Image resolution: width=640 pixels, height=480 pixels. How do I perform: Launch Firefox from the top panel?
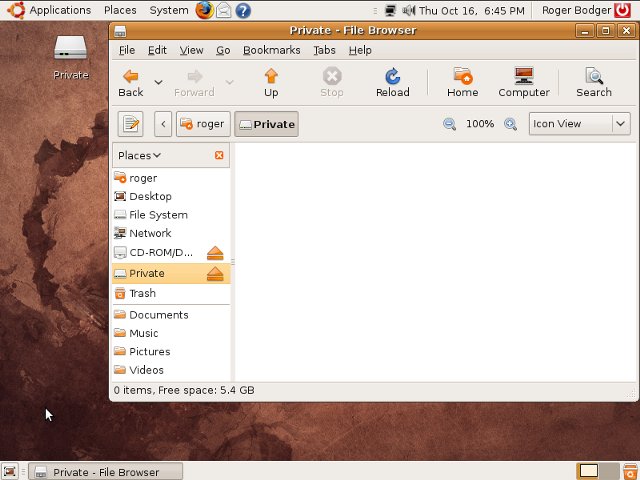click(204, 10)
